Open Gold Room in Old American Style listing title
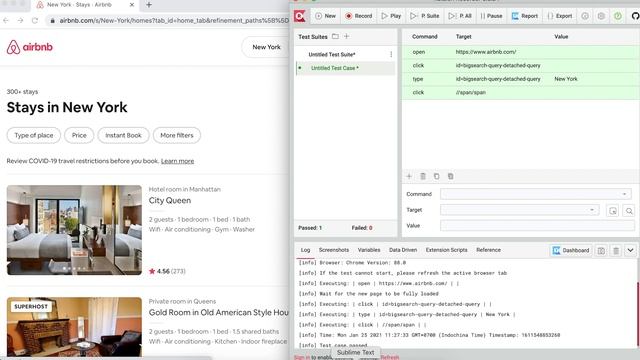The image size is (640, 360). point(218,312)
